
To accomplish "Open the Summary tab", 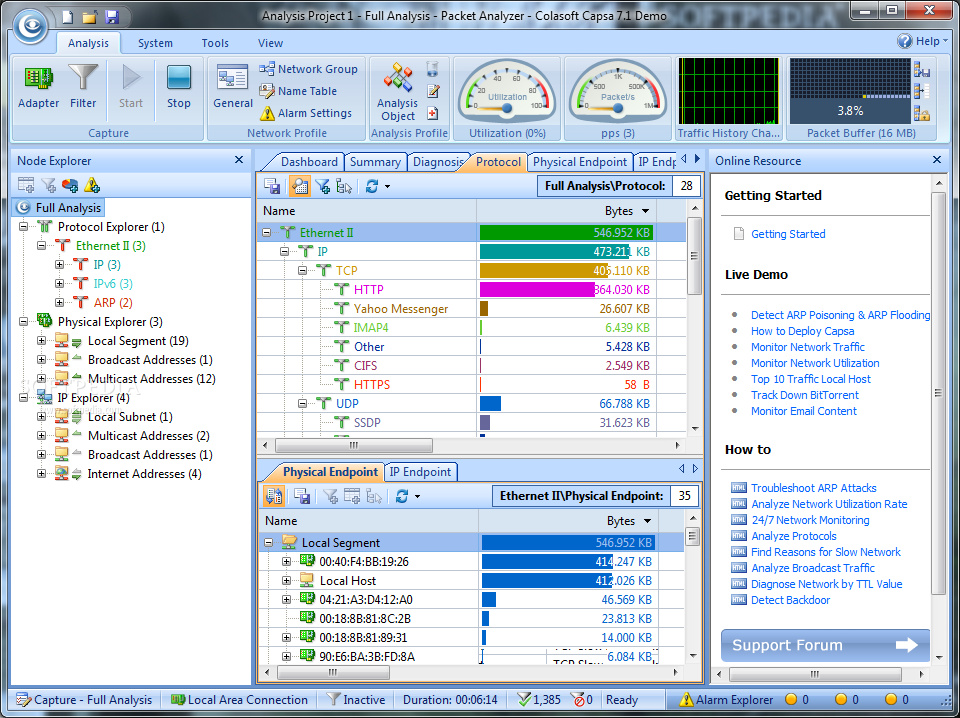I will 375,162.
